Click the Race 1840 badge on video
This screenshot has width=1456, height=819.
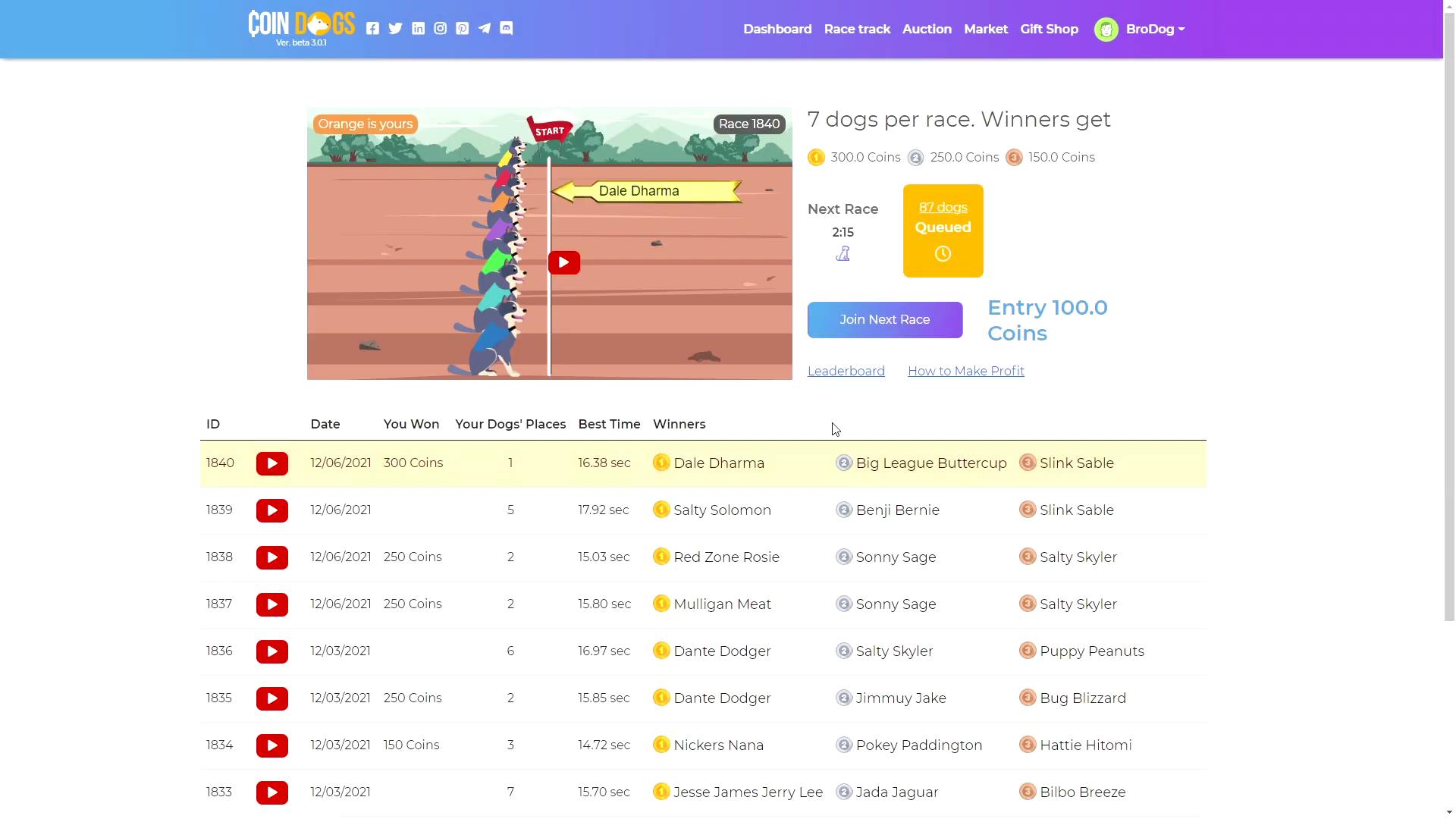click(749, 124)
